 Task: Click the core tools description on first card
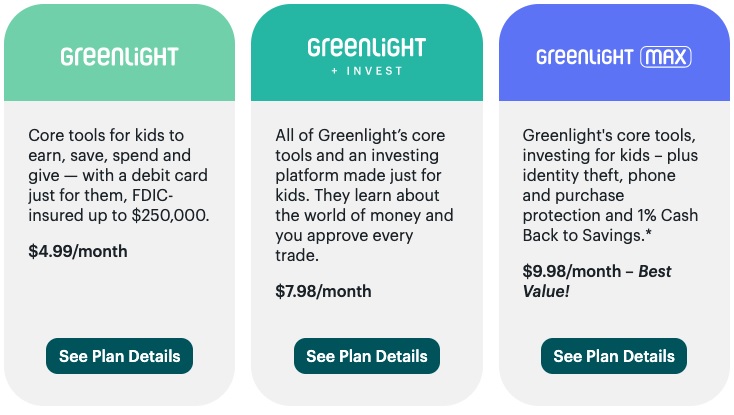(119, 175)
